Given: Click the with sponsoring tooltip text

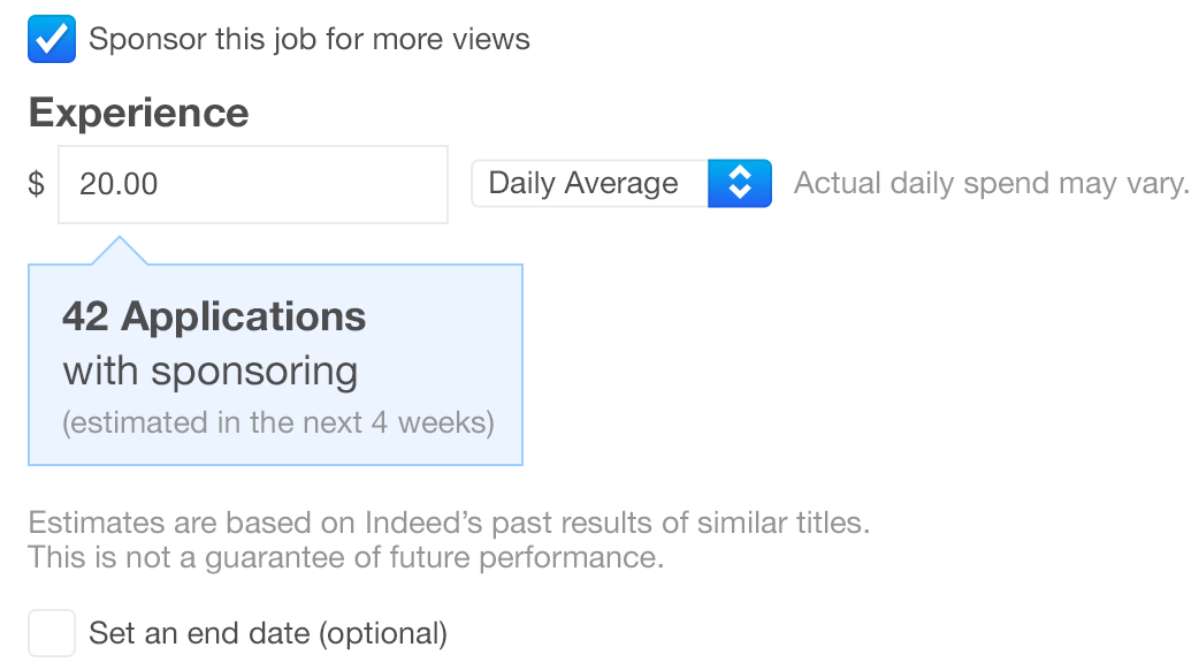Looking at the screenshot, I should (210, 370).
